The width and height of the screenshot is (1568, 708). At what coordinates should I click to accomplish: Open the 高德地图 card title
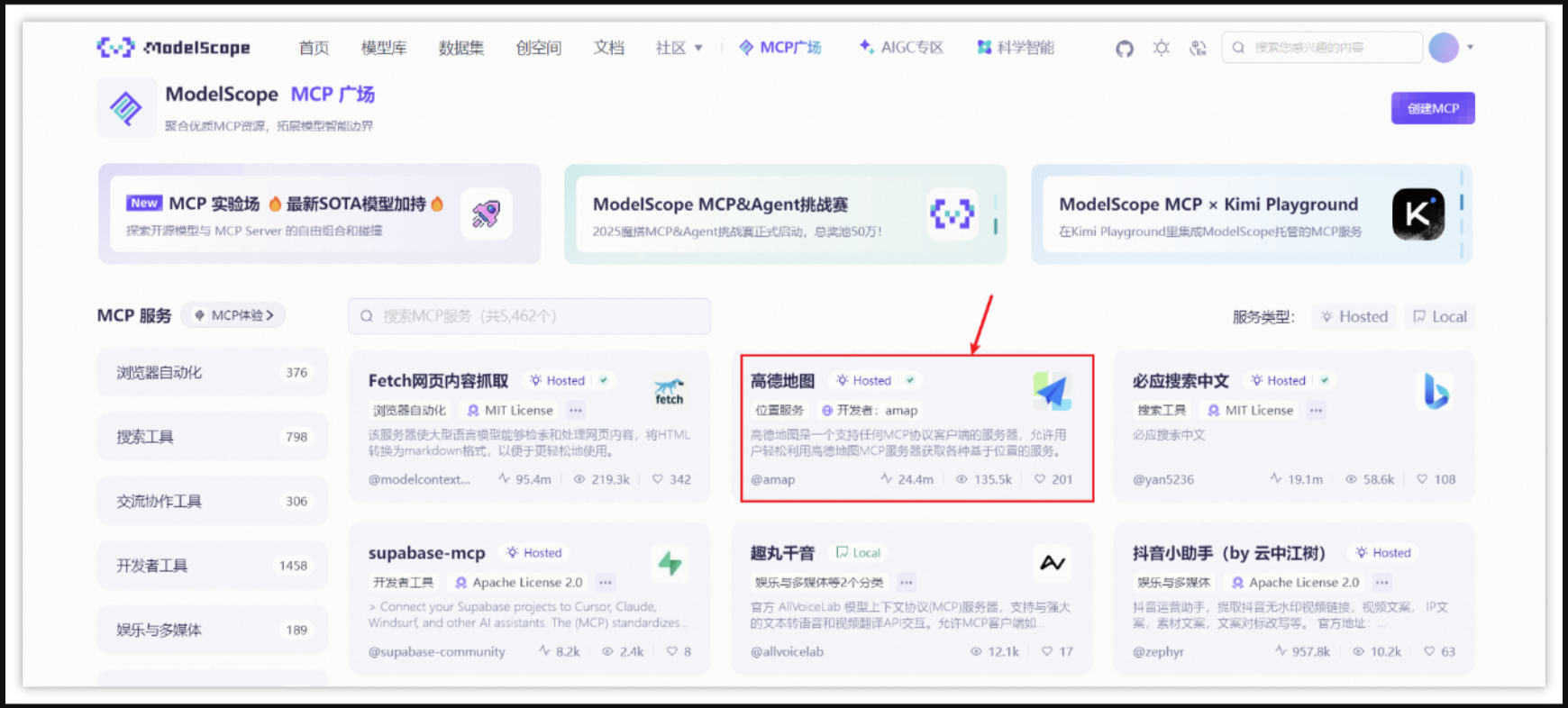[782, 381]
